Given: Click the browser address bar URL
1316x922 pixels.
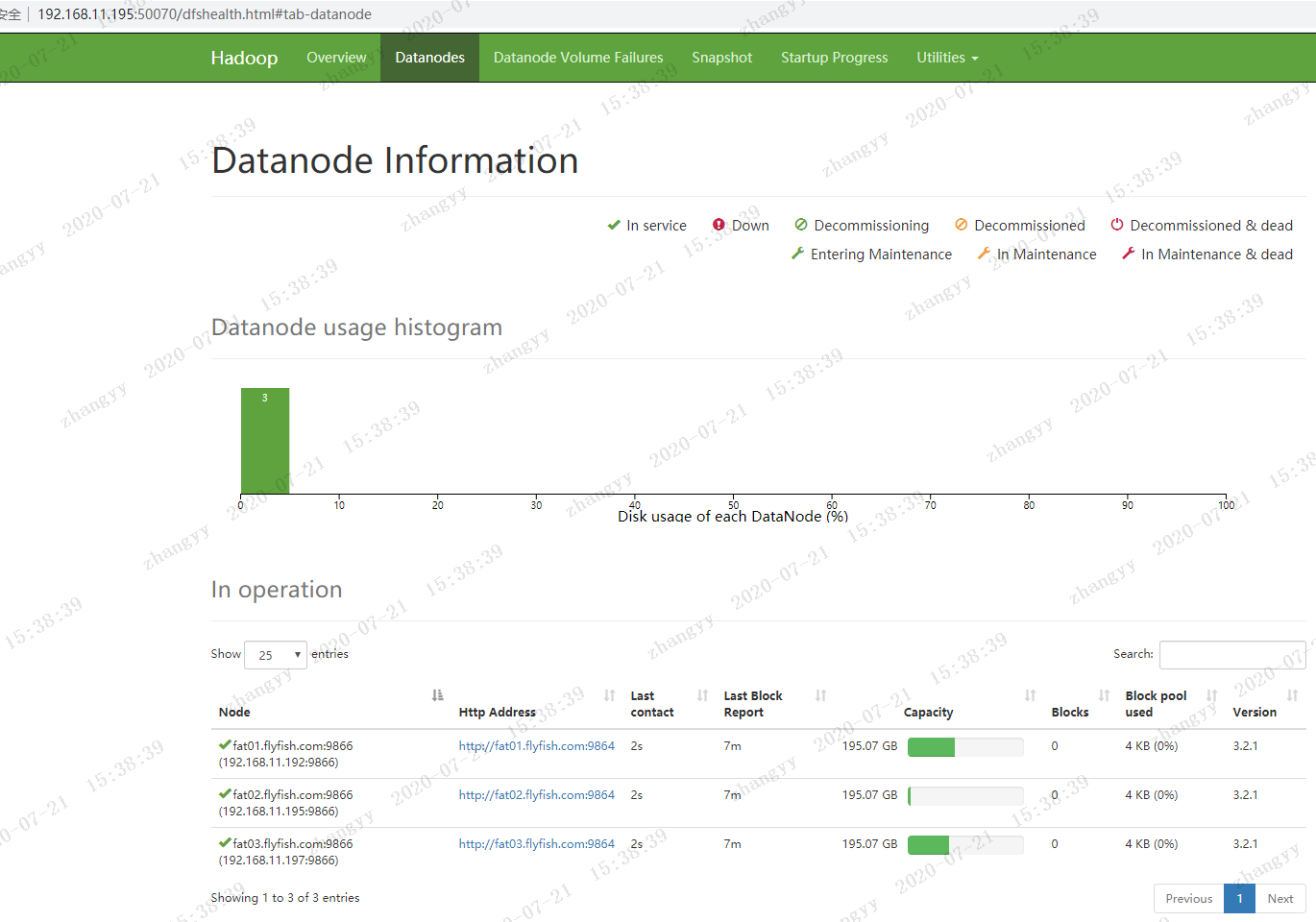Looking at the screenshot, I should coord(205,14).
